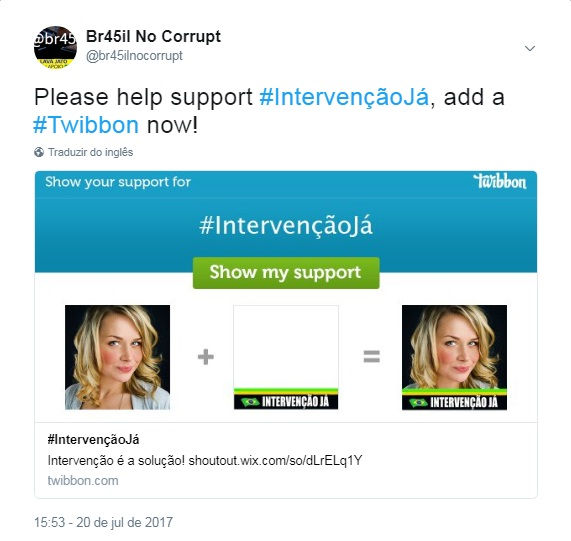Image resolution: width=571 pixels, height=541 pixels.
Task: Open the Br45il No Corrupt display name
Action: (x=153, y=37)
